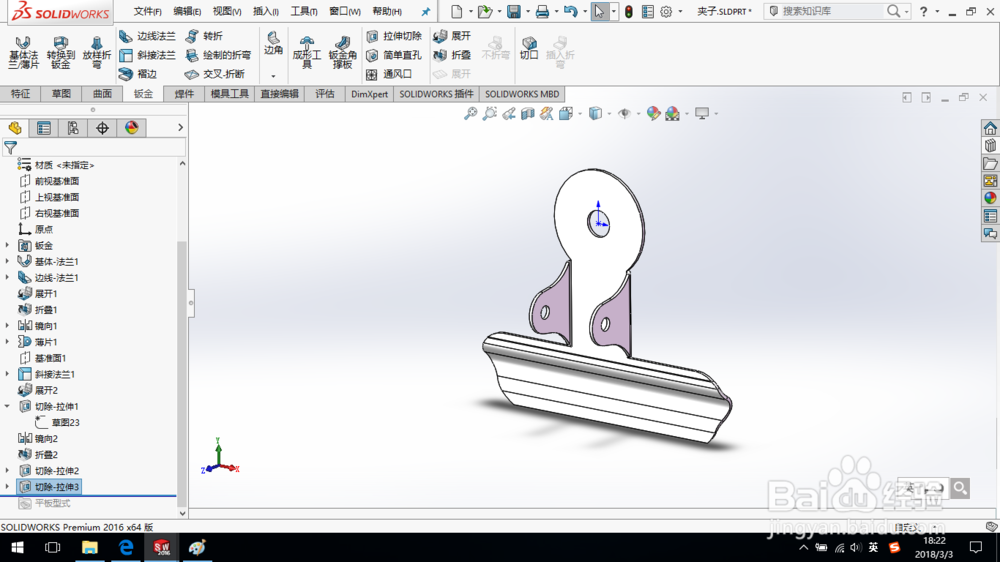Click Convert to Sheet Metal (转换到钣金)
This screenshot has height=562, width=1000.
pyautogui.click(x=61, y=52)
